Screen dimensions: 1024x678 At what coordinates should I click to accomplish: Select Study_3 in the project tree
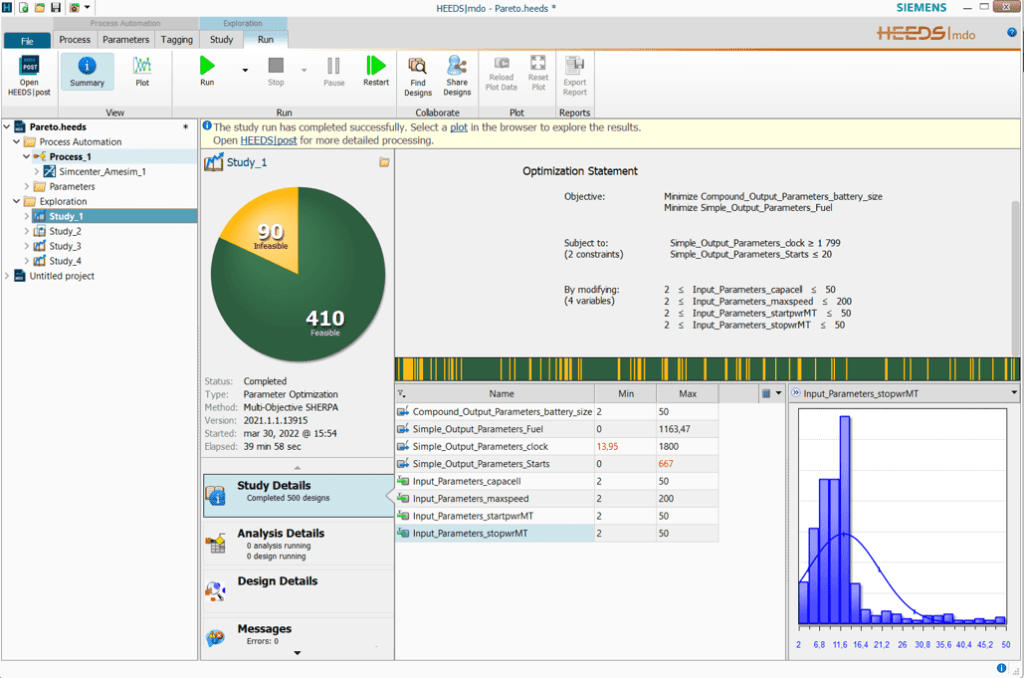click(65, 246)
